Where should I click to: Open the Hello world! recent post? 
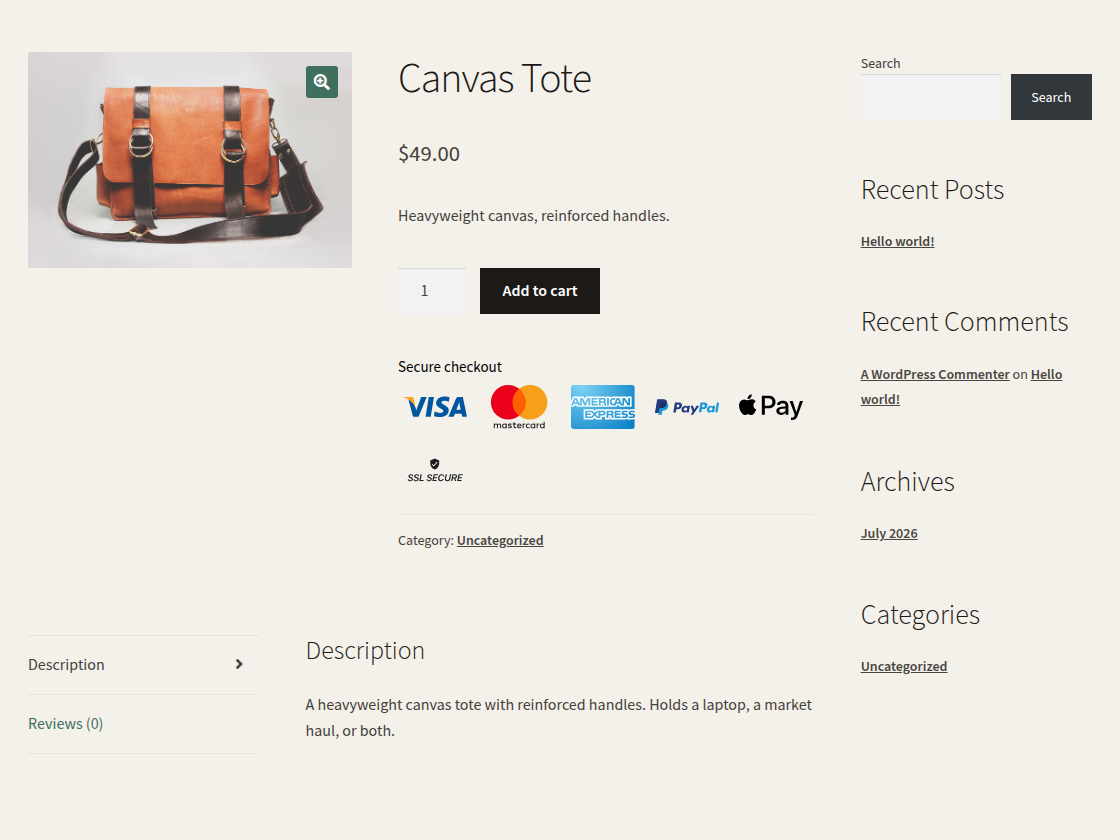[x=897, y=241]
